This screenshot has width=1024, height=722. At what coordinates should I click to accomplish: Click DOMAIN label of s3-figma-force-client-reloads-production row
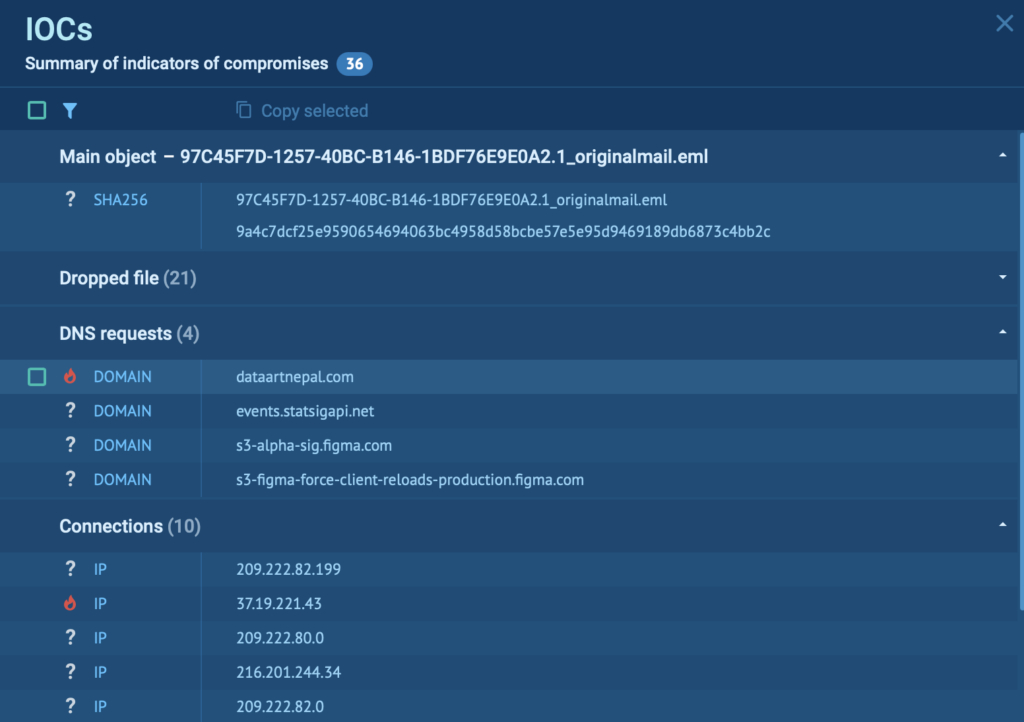[x=122, y=480]
